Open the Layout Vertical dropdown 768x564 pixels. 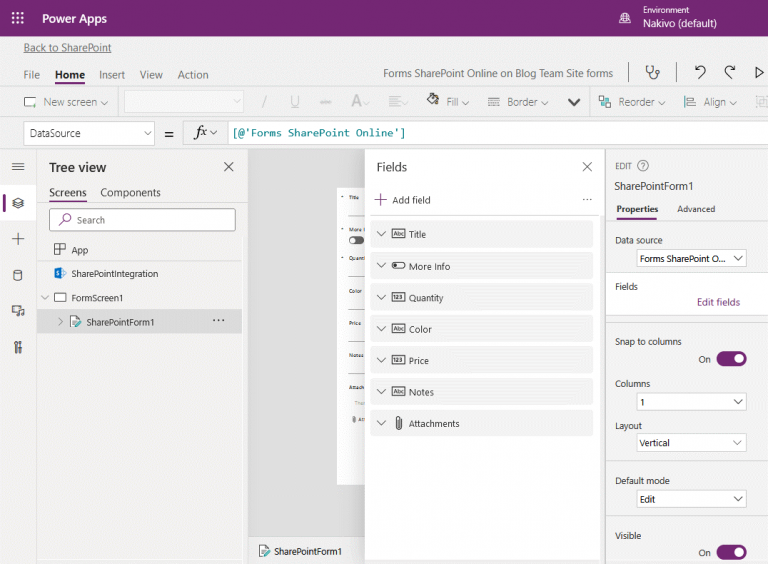coord(691,443)
